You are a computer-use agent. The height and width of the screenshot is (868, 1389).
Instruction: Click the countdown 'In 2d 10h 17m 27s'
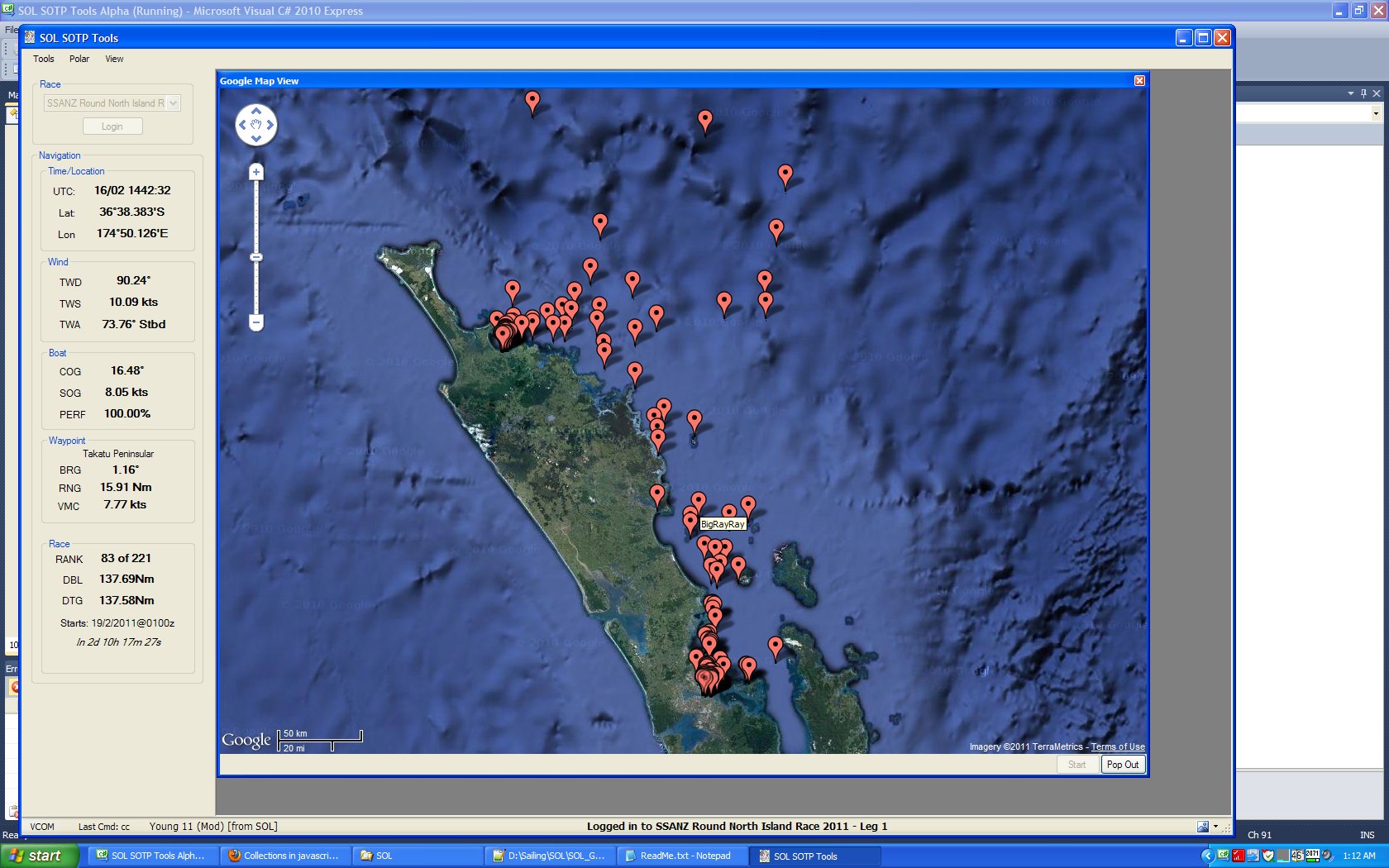118,641
